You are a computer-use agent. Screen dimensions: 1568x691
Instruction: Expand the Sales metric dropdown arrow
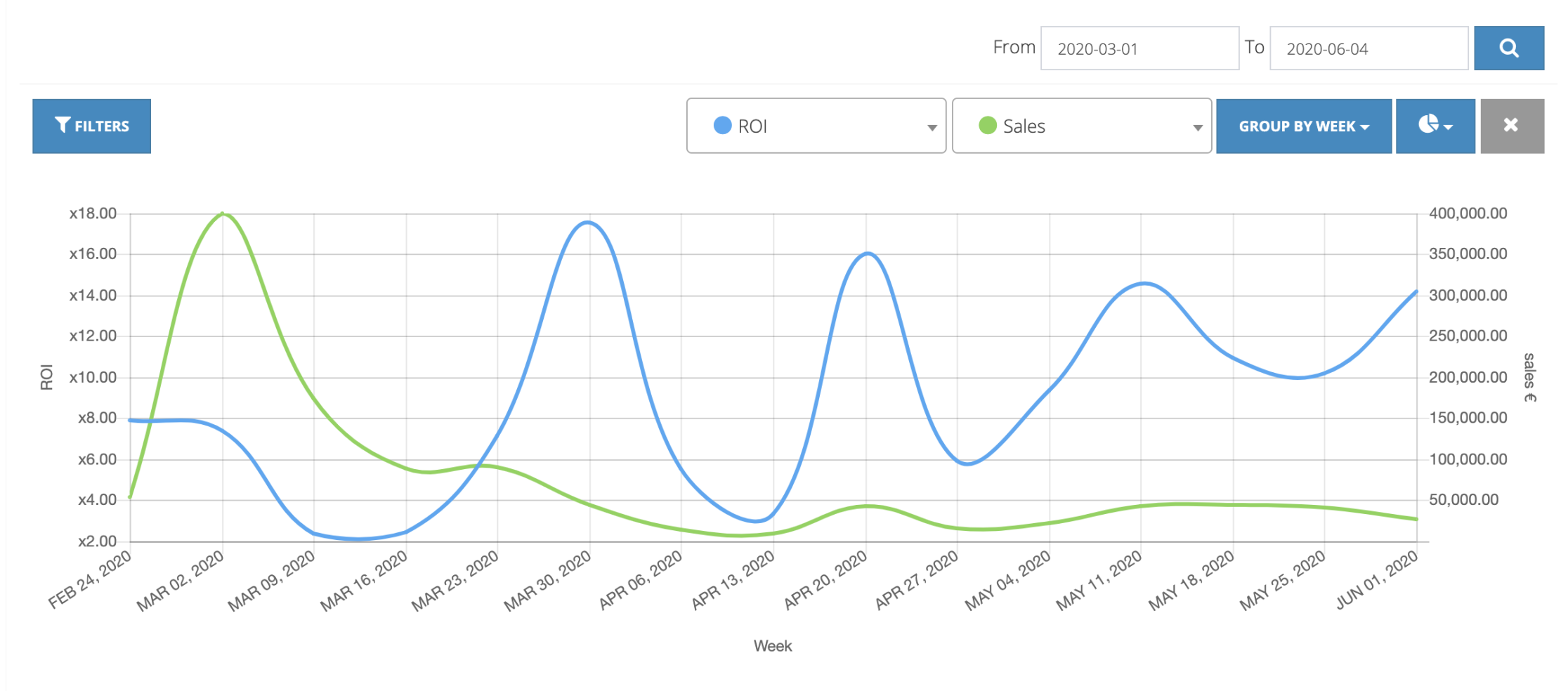click(1197, 127)
